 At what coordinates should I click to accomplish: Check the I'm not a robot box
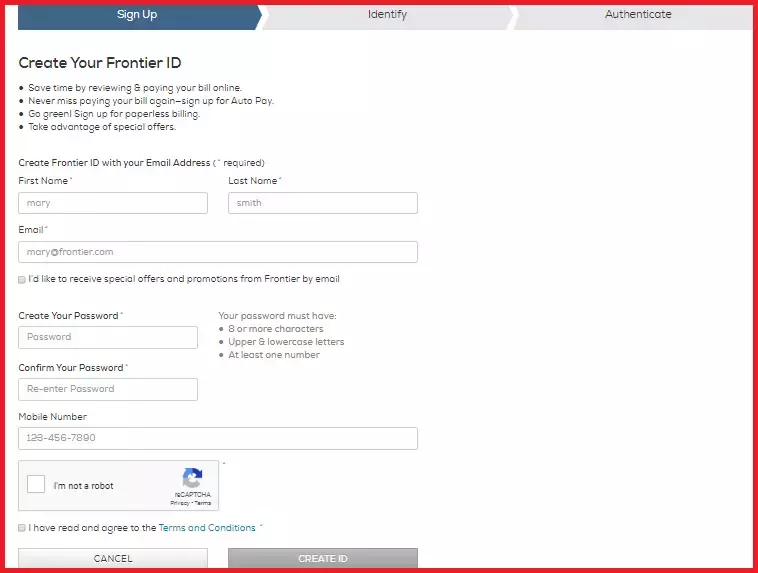click(36, 484)
